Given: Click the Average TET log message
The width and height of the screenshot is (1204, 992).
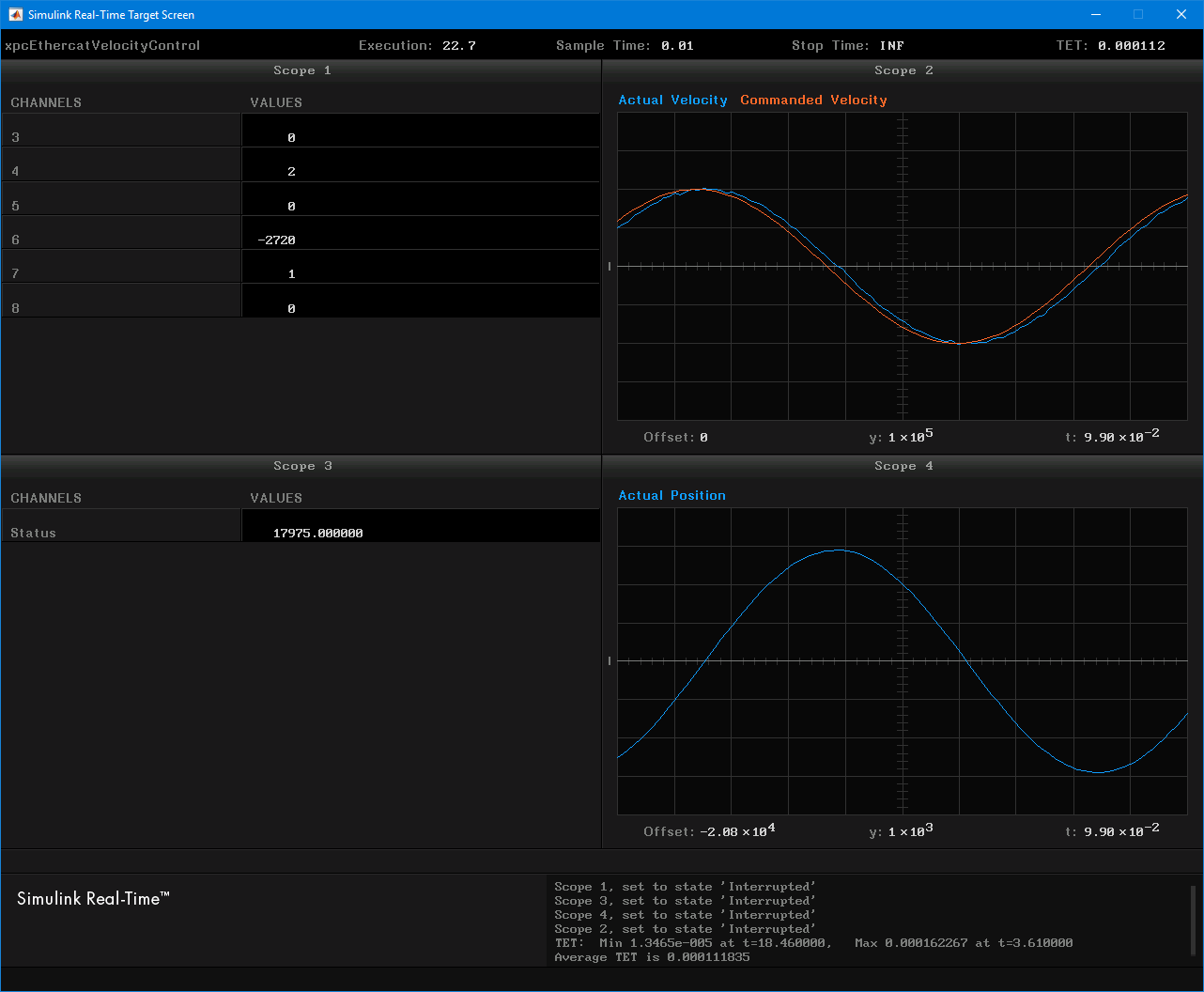Looking at the screenshot, I should 652,957.
